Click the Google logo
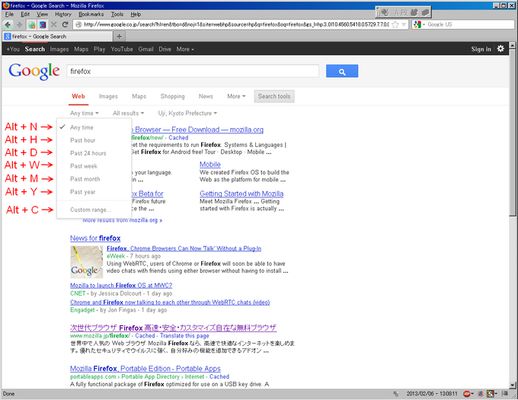Screen dimensions: 518x400 point(34,71)
